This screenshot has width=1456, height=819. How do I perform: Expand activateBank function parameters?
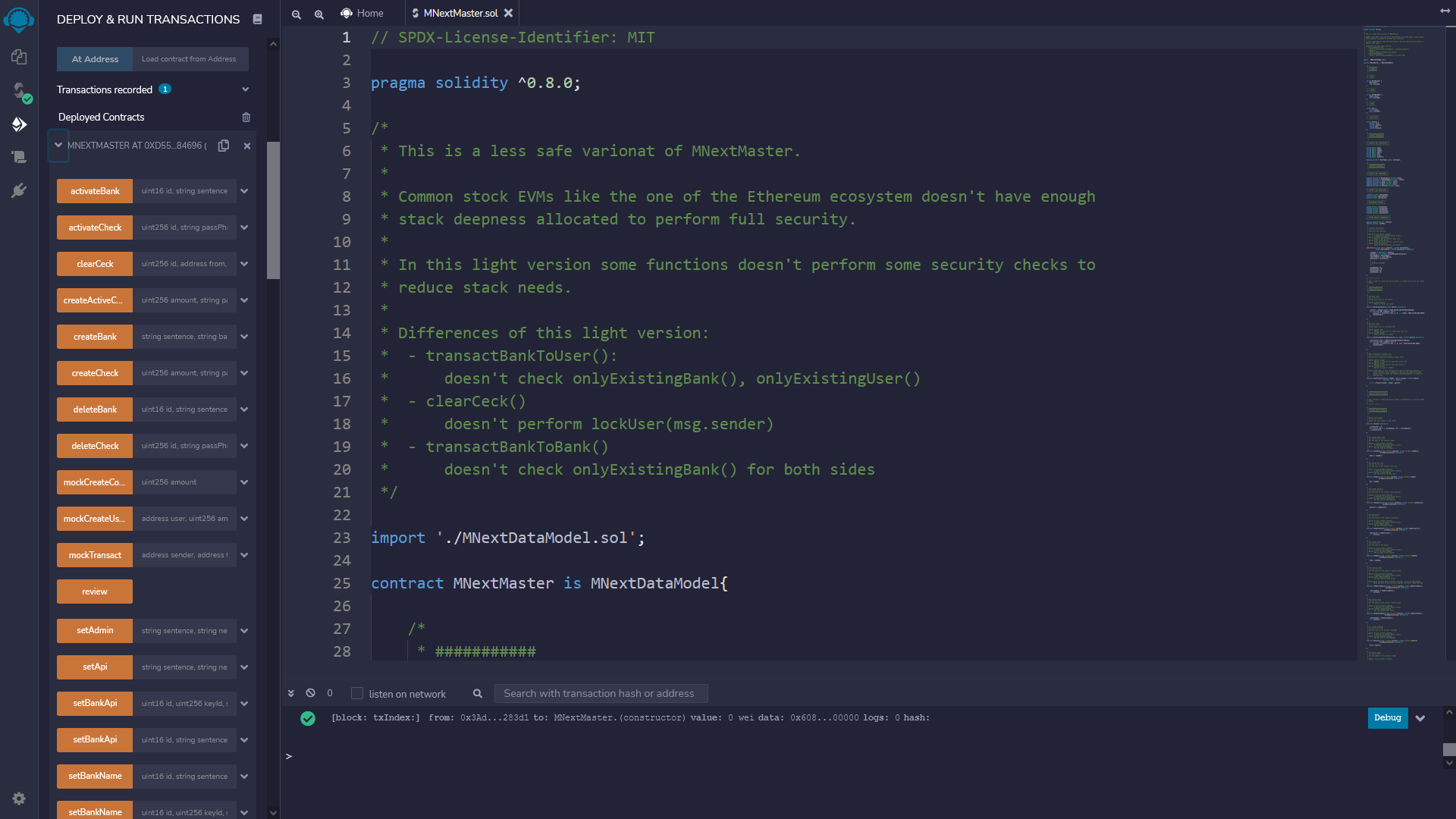point(244,191)
